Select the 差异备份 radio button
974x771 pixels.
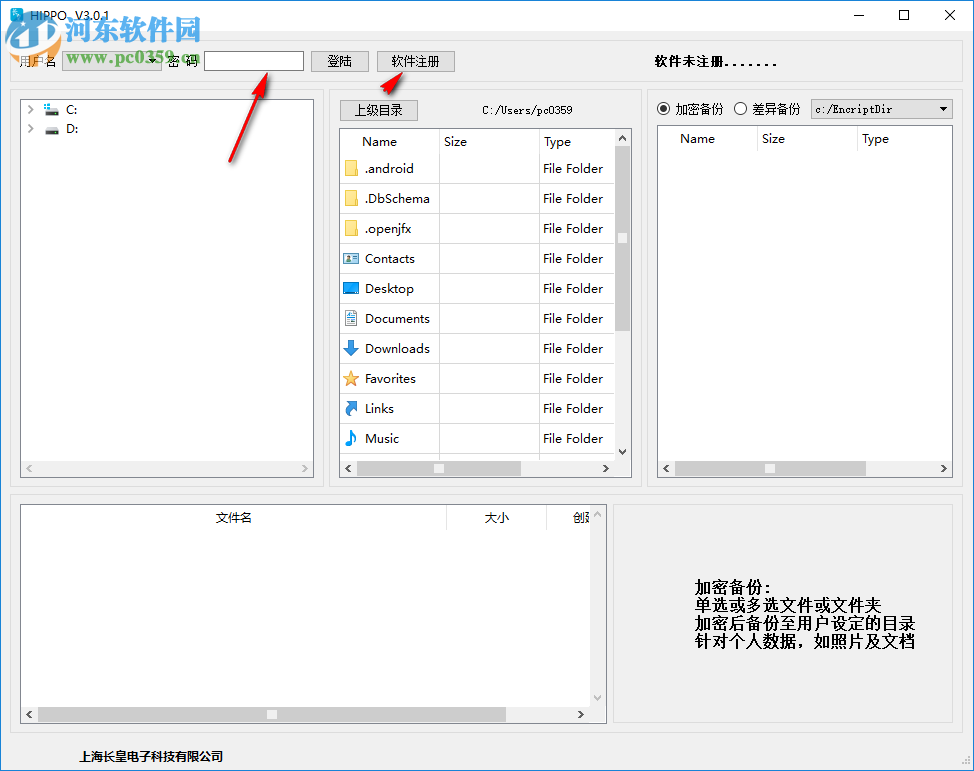(x=742, y=109)
